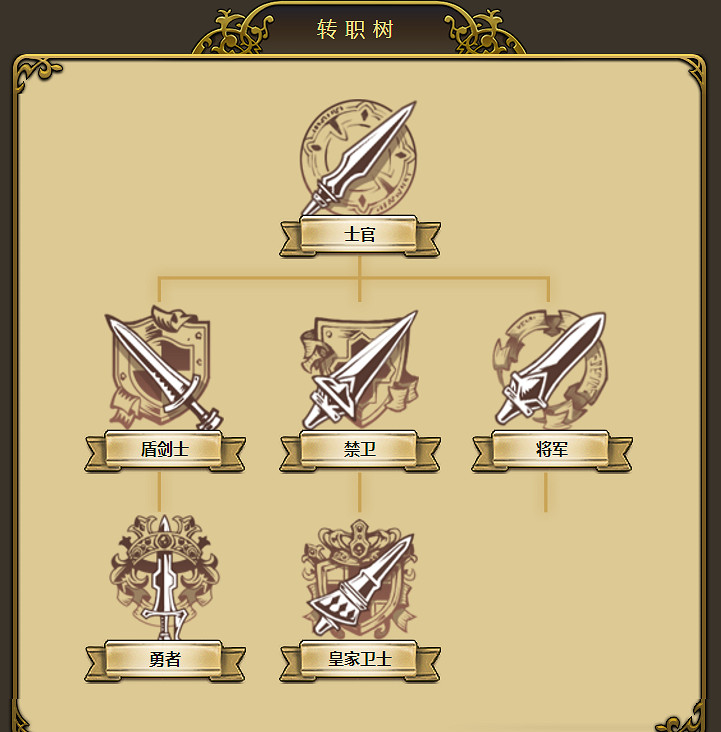Choose the 禁卫 class emblem icon
Viewport: 721px width, 732px height.
tap(359, 369)
